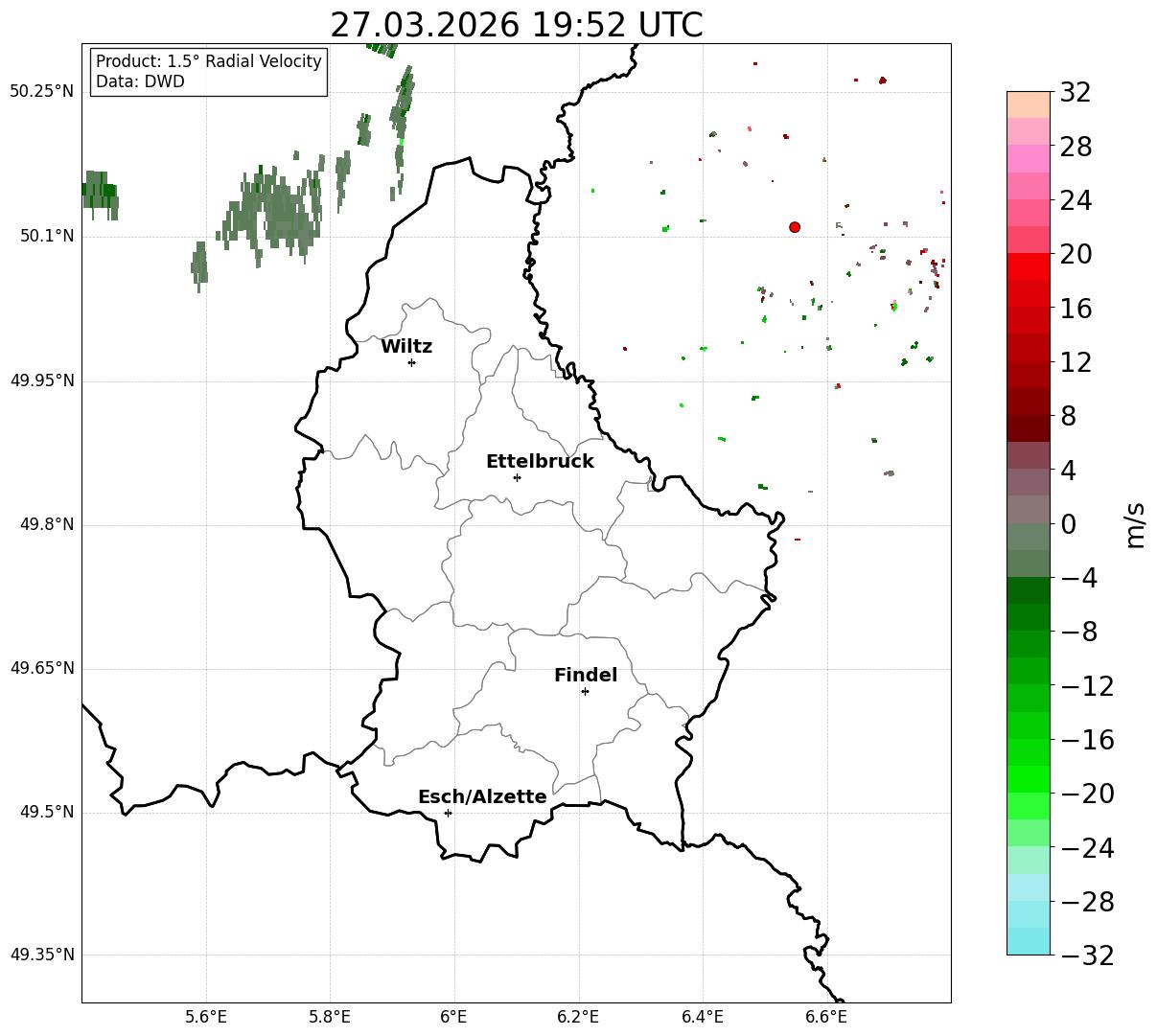Click the Product: 1.5° Radial Velocity text
The height and width of the screenshot is (1036, 1157).
coord(209,61)
